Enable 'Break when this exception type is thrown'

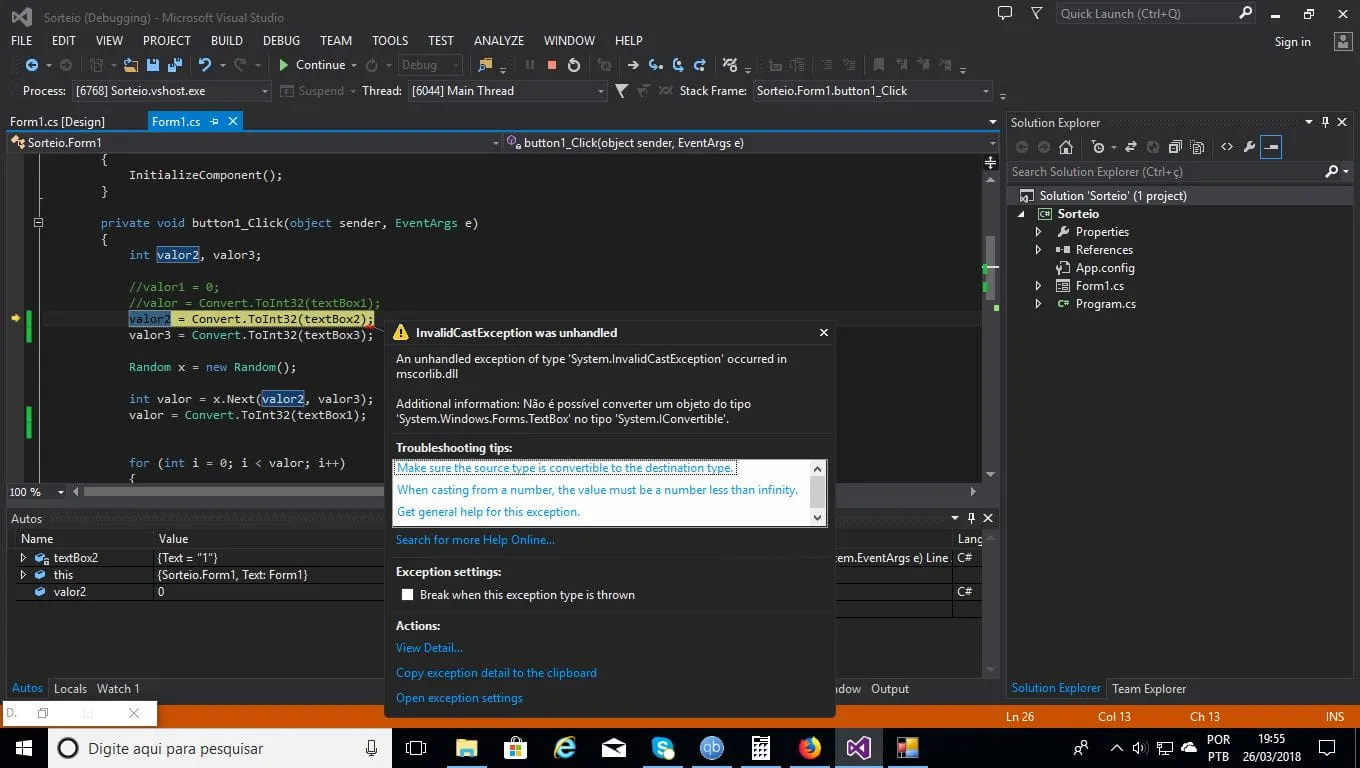click(407, 595)
